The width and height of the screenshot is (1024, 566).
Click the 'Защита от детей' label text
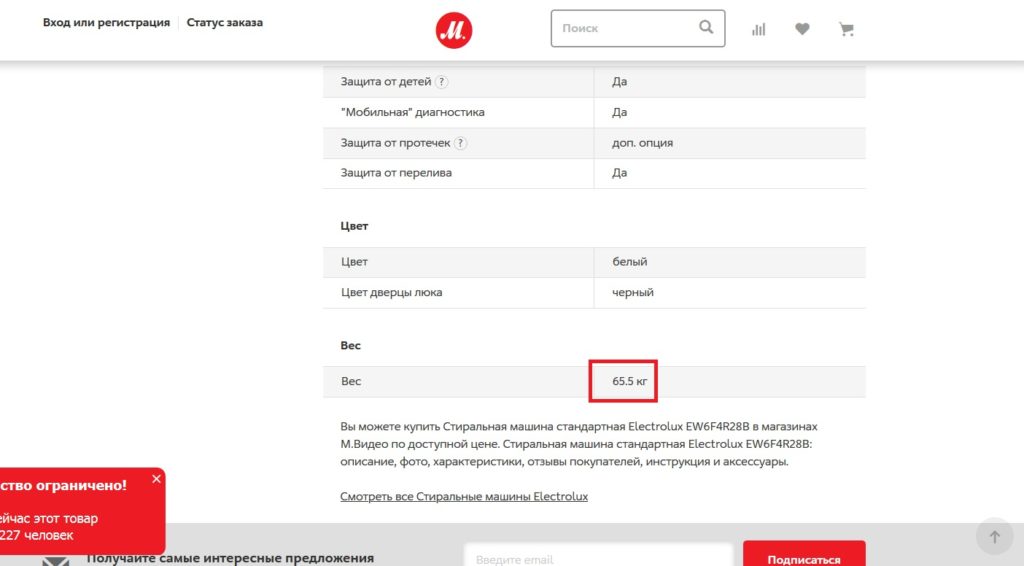point(385,82)
